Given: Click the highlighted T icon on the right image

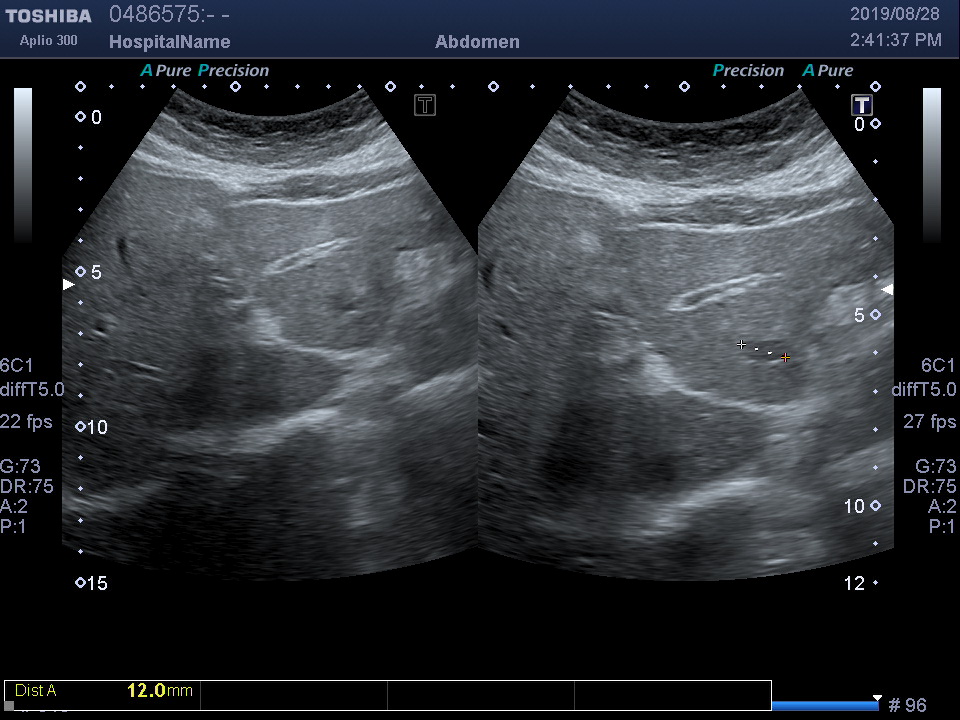Looking at the screenshot, I should coord(861,105).
